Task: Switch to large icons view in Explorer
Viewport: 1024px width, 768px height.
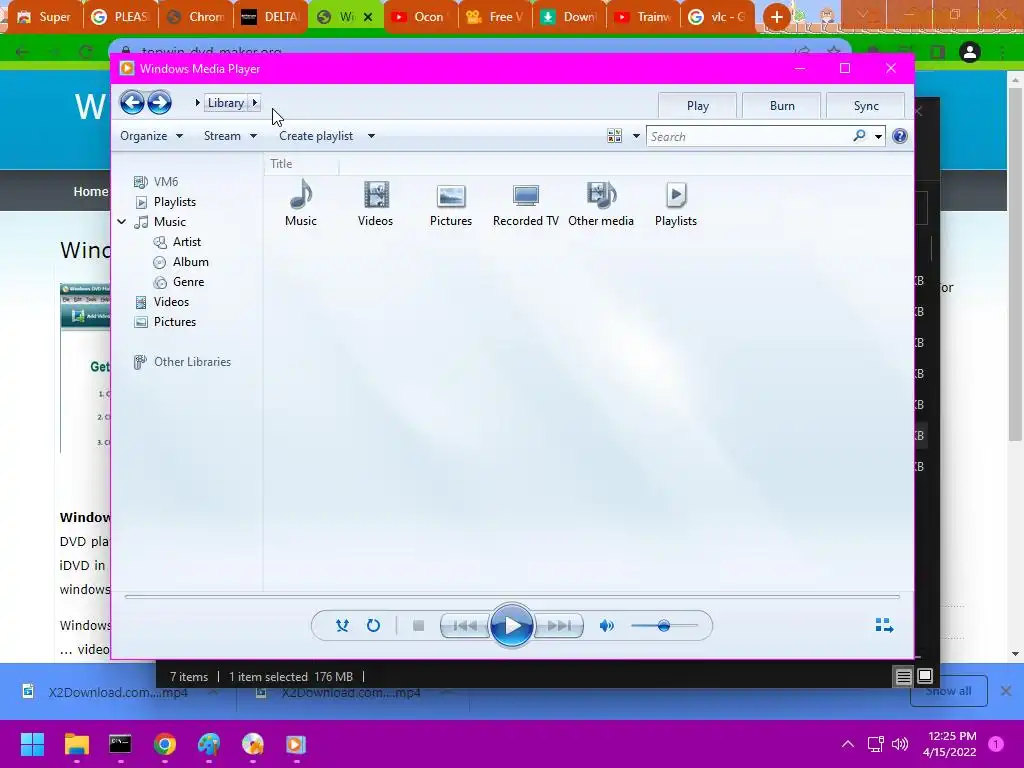Action: pos(925,677)
